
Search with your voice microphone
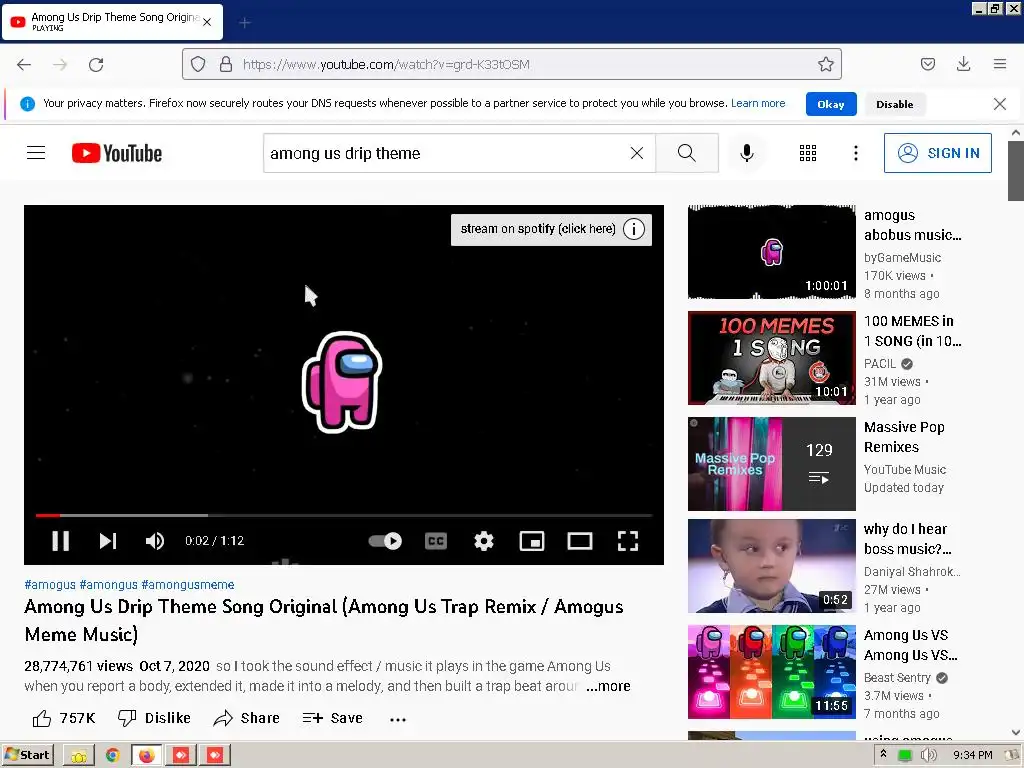click(746, 153)
